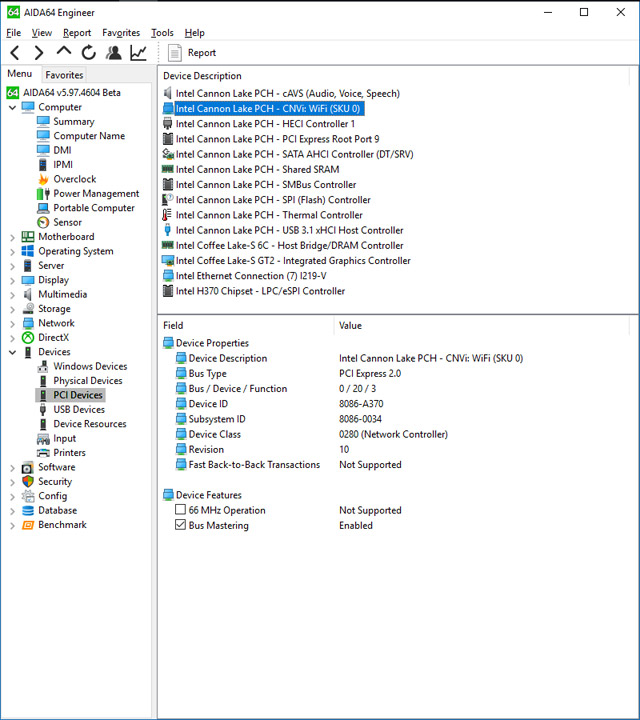Select Summary under Computer
Viewport: 640px width, 720px height.
(x=73, y=121)
